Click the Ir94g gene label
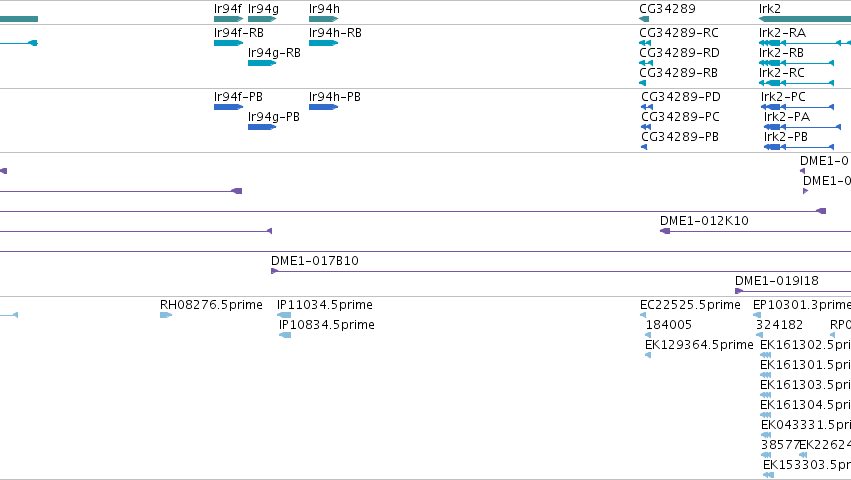 coord(263,9)
